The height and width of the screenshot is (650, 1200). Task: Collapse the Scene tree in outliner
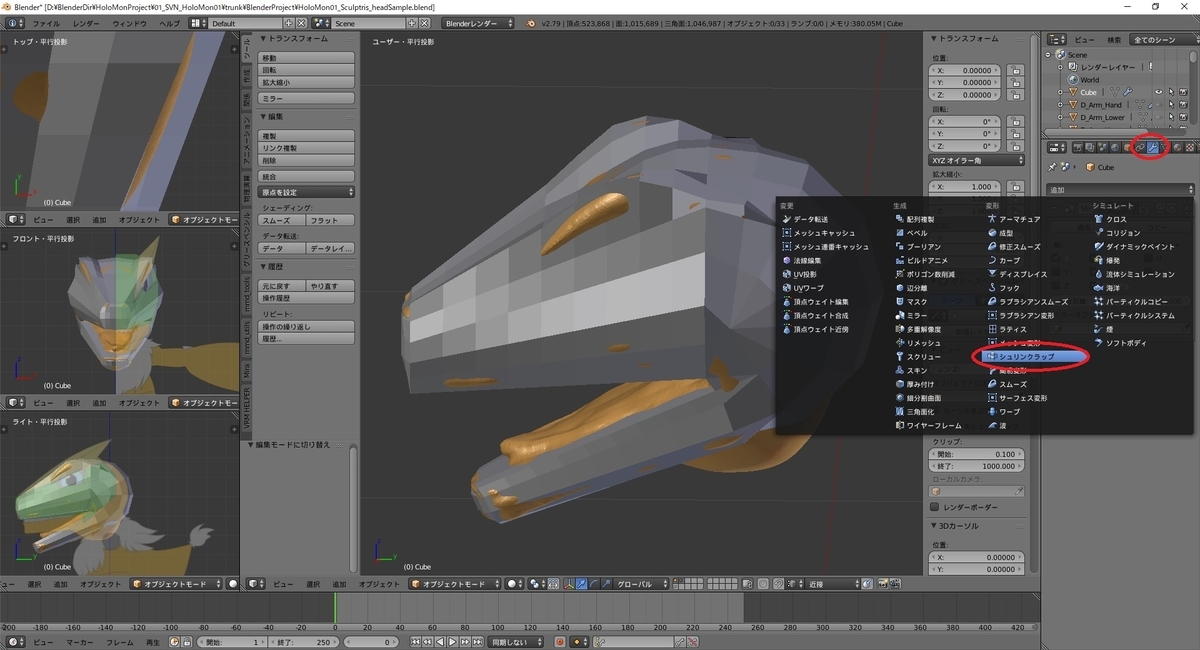1049,55
